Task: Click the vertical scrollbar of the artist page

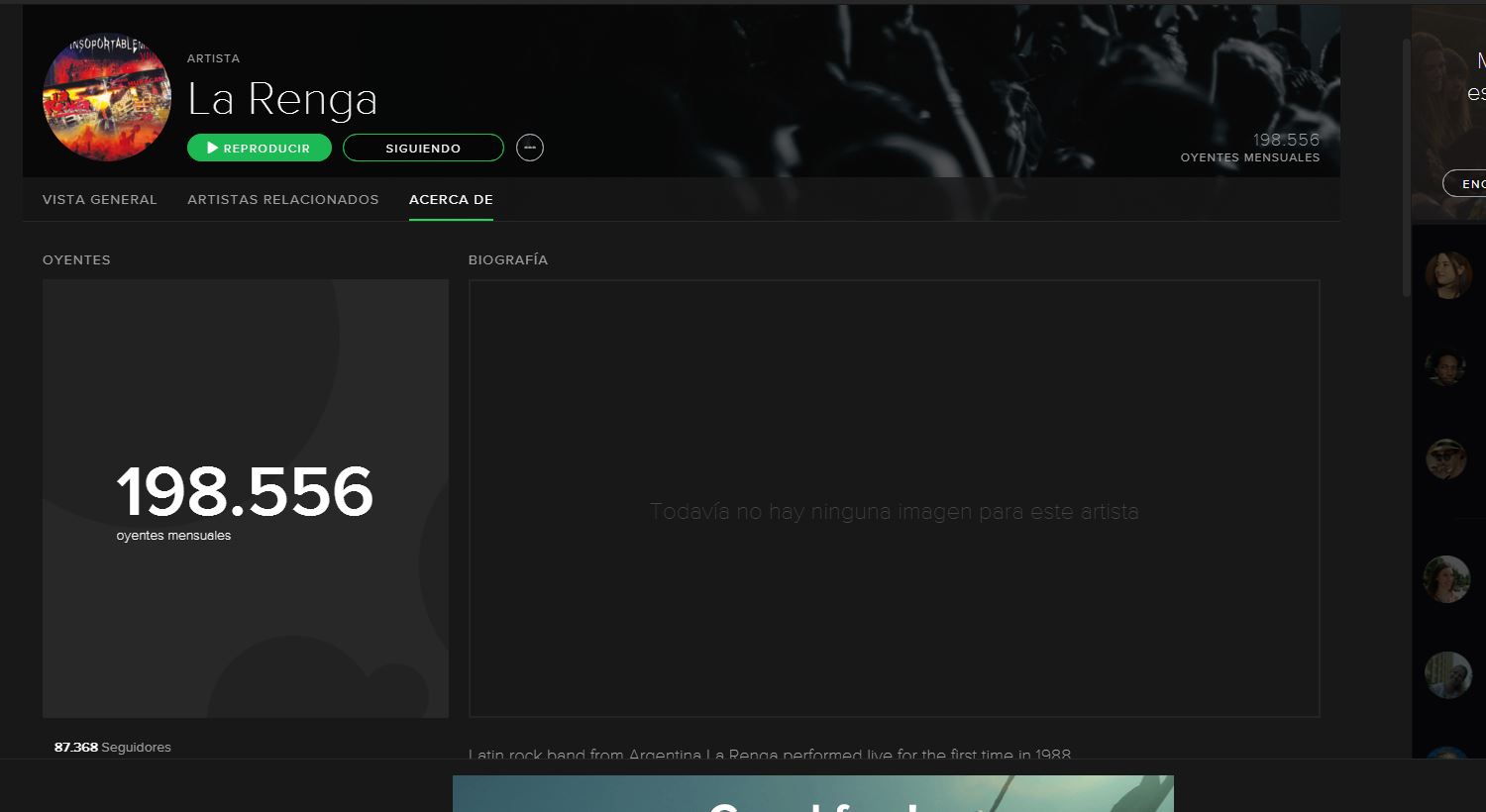Action: [x=1406, y=168]
